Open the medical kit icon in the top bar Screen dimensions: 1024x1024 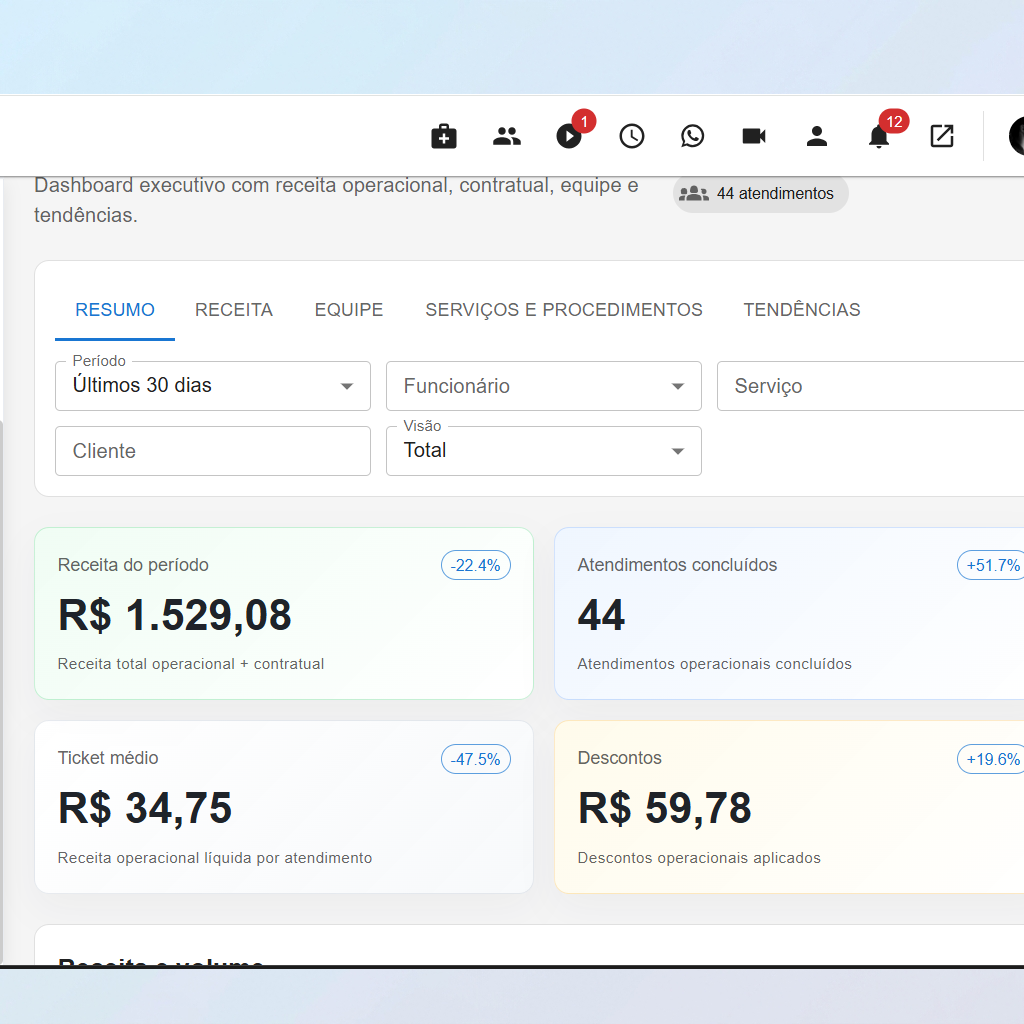[443, 136]
